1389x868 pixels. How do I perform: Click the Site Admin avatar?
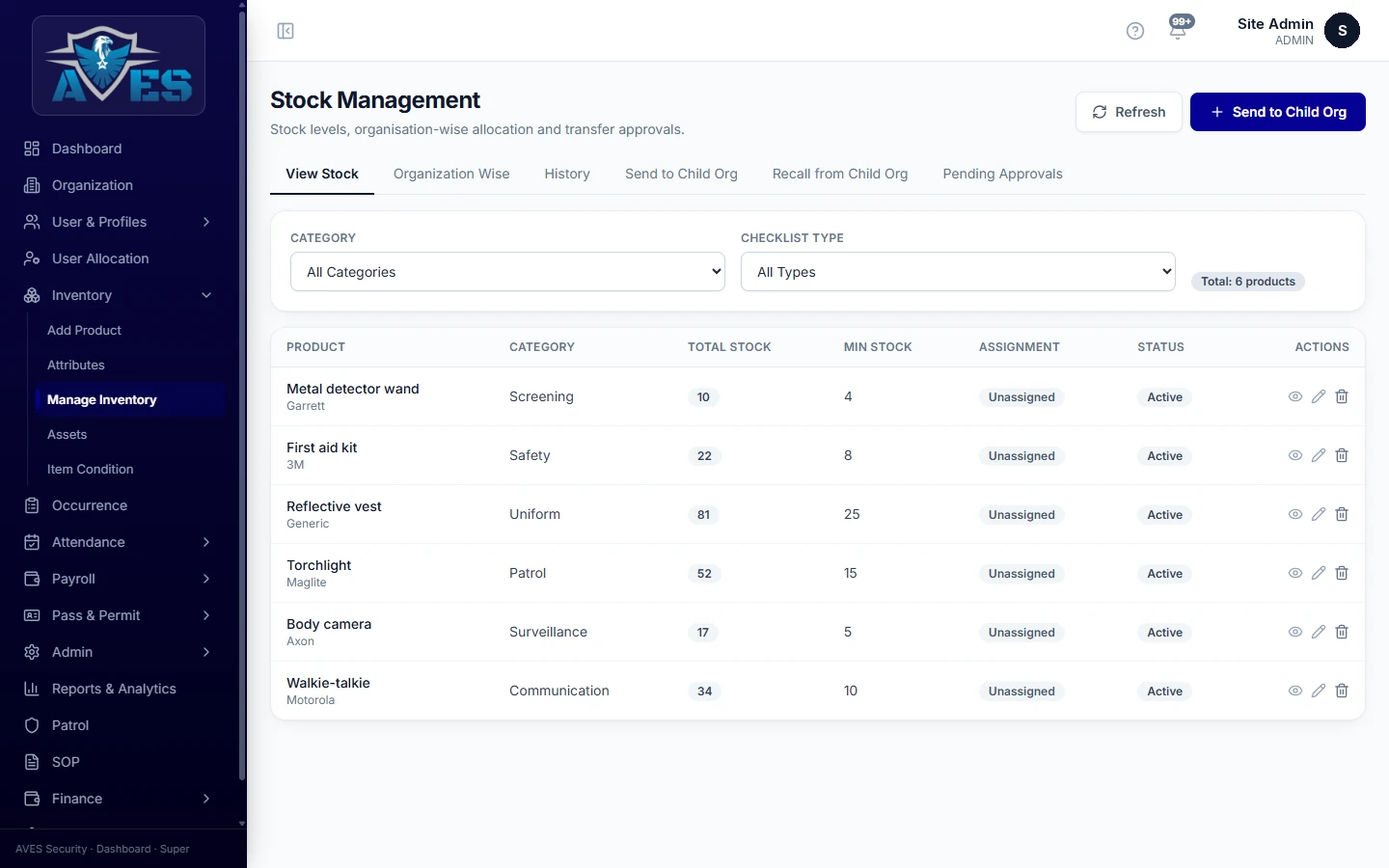point(1342,31)
